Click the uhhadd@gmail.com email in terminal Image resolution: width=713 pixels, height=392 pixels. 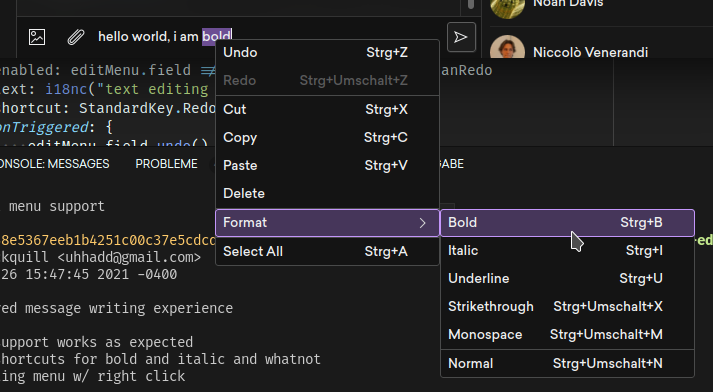(129, 257)
